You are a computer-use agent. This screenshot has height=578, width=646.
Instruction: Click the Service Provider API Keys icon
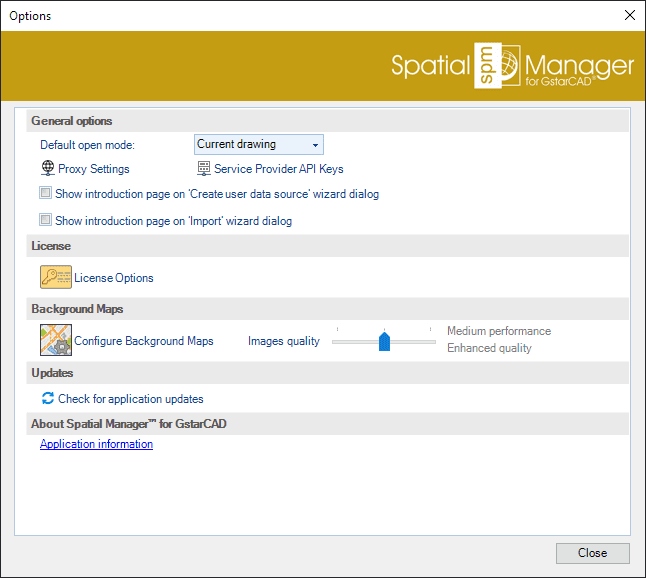204,169
